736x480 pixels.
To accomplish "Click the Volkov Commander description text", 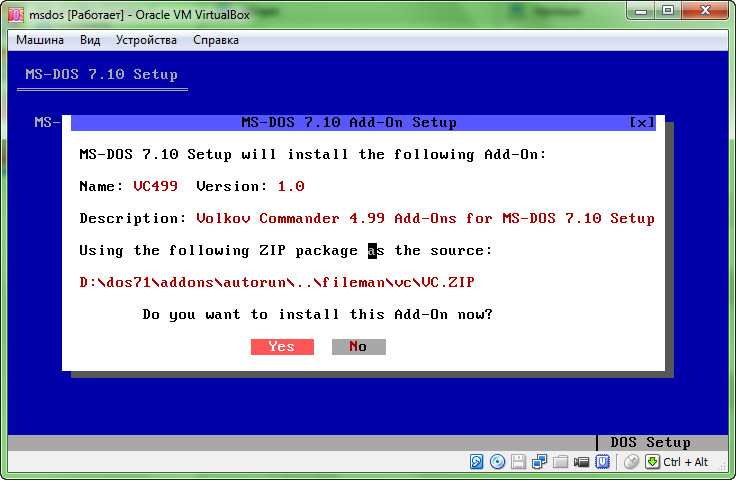I will [x=425, y=218].
